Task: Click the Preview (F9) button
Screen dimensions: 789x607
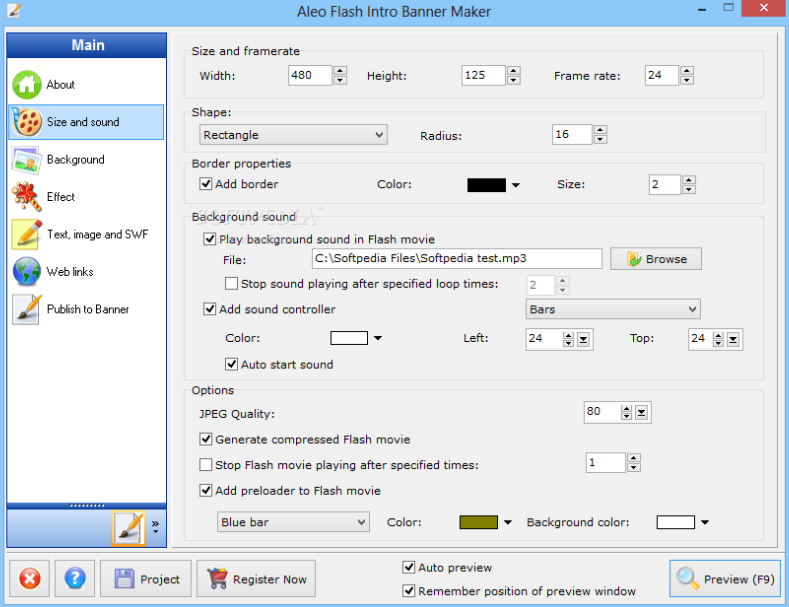Action: [x=724, y=578]
